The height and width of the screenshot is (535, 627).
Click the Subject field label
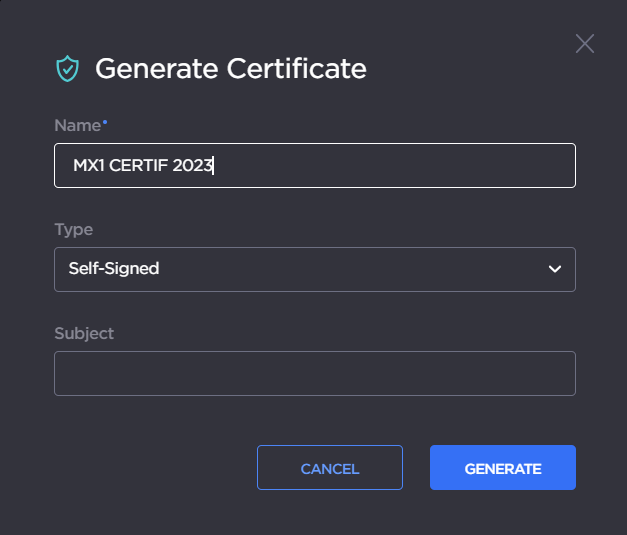click(84, 333)
